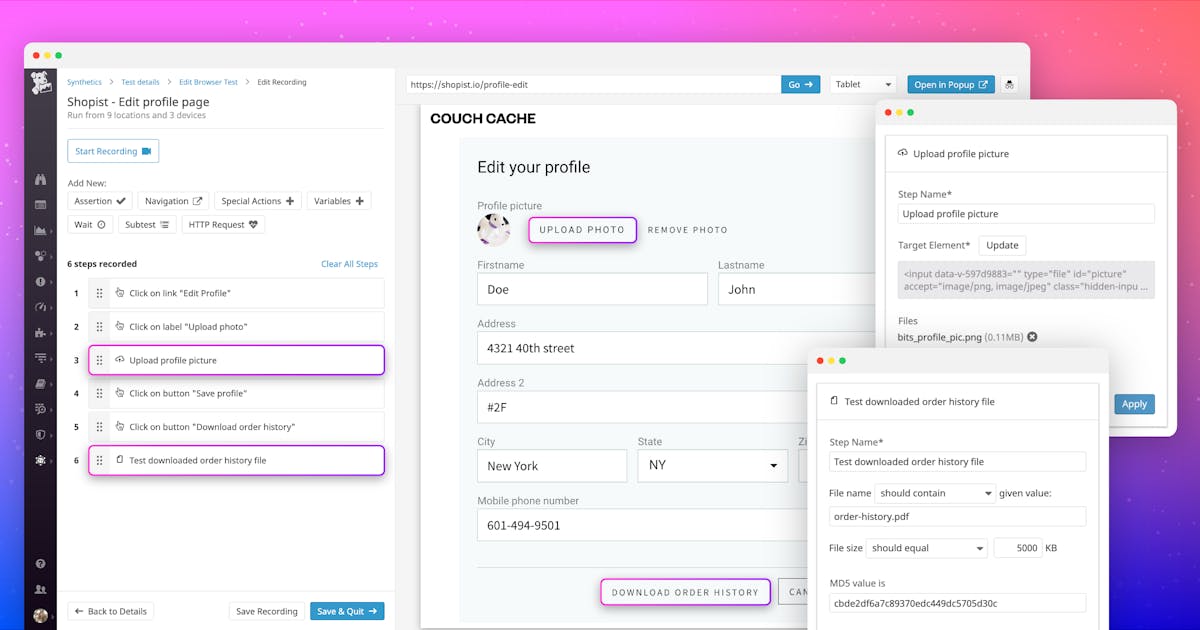Click the user avatar at sidebar bottom

click(x=41, y=615)
